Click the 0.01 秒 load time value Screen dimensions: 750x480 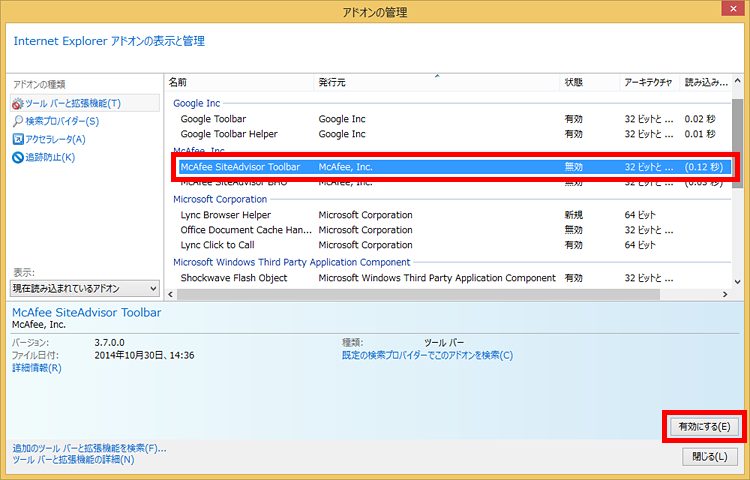700,134
